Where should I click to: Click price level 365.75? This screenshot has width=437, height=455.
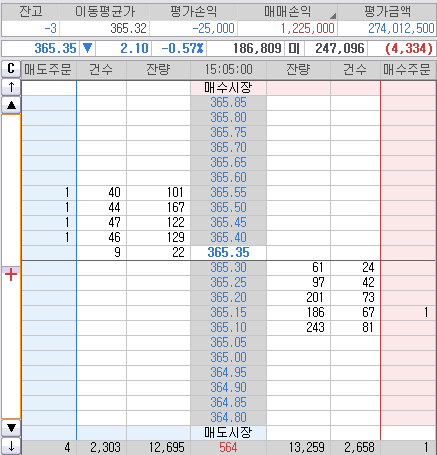(228, 133)
